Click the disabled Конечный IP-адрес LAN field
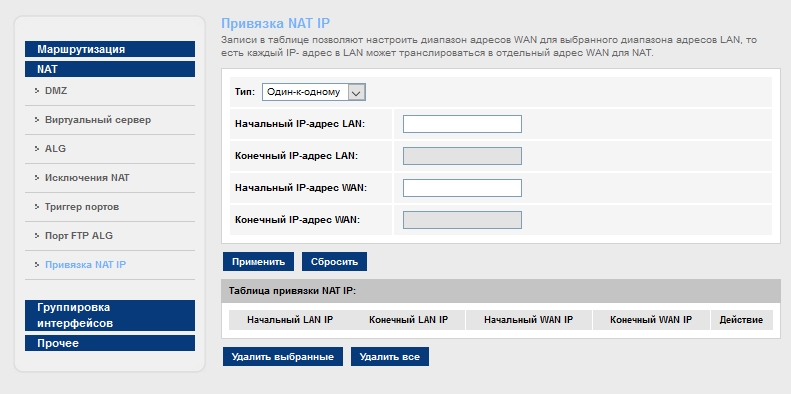Viewport: 791px width, 394px height. (462, 156)
